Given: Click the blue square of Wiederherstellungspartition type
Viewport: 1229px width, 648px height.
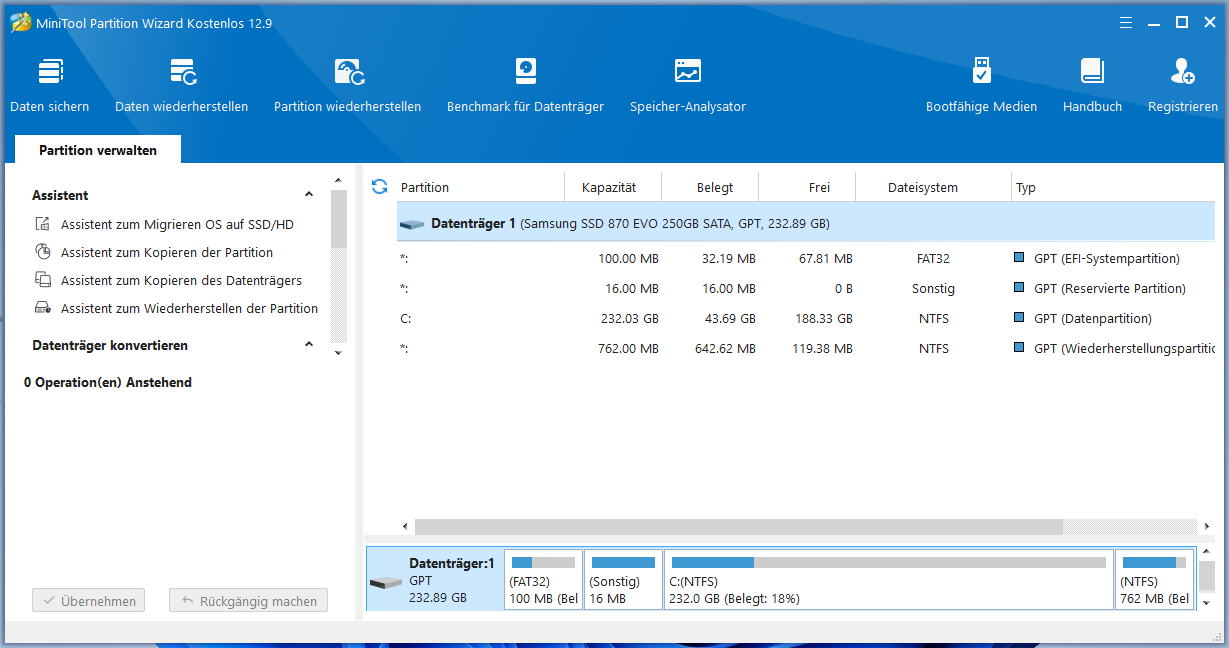Looking at the screenshot, I should 1019,348.
